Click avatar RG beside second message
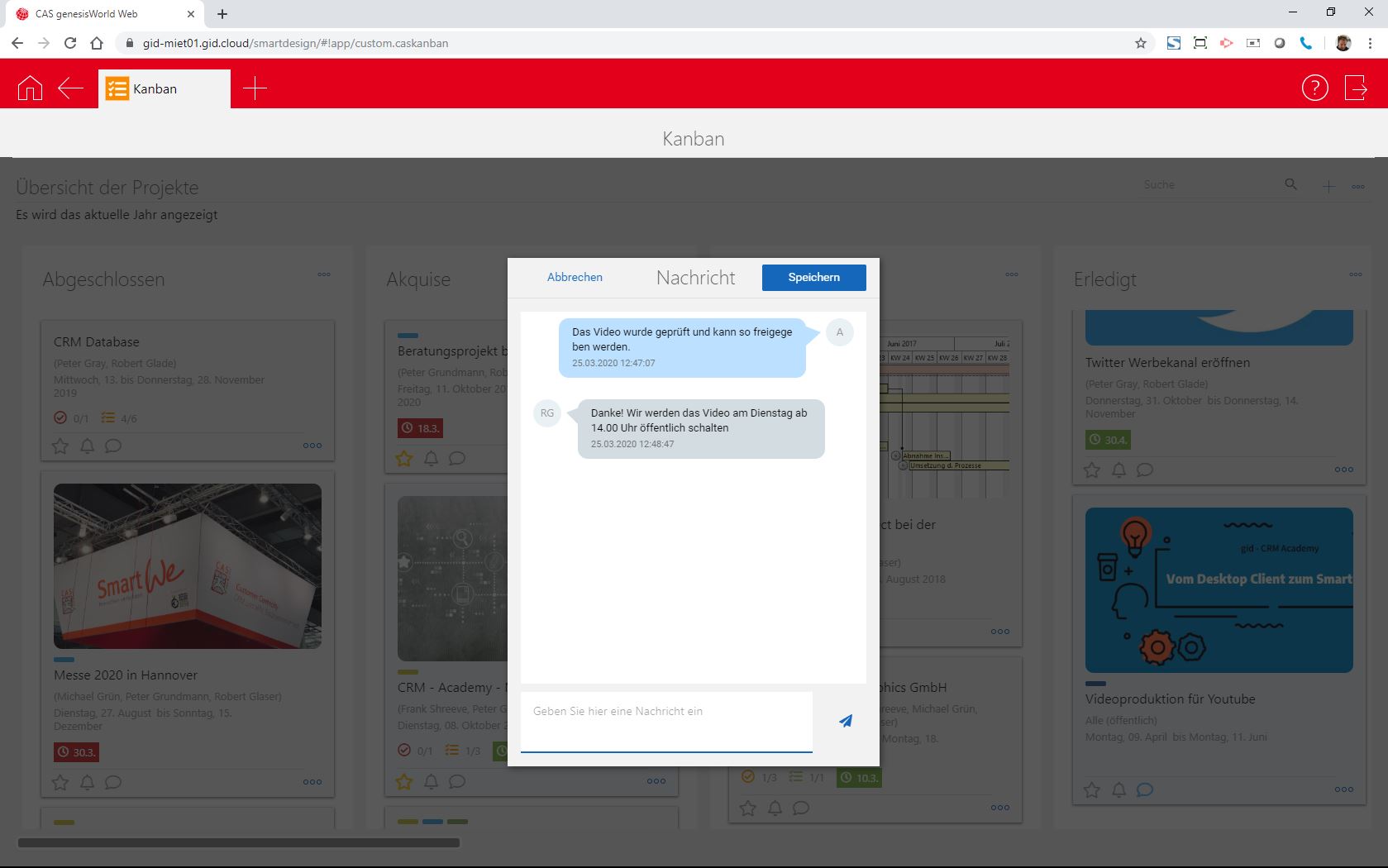Screen dimensions: 1388x868 pos(547,413)
